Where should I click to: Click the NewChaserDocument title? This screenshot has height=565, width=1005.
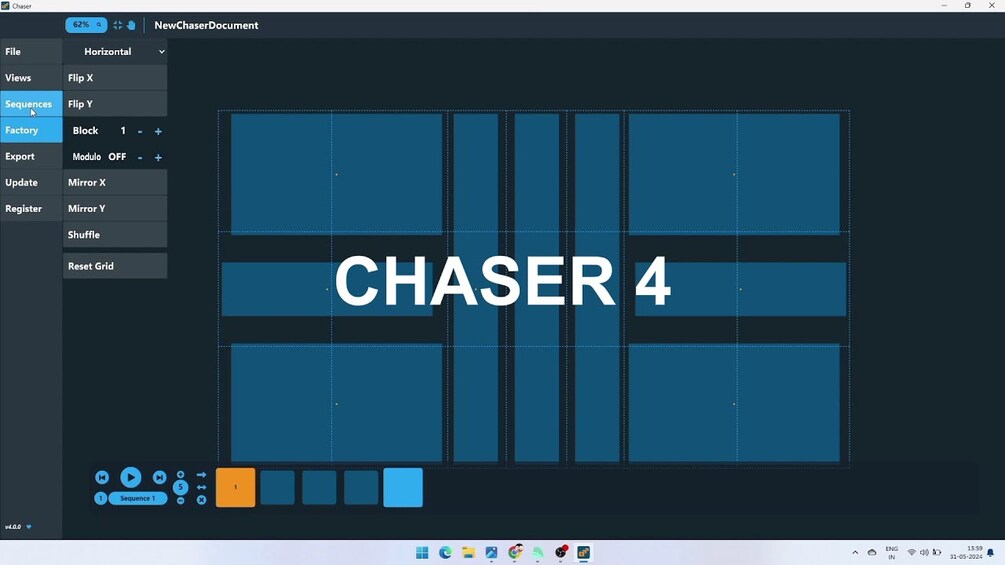206,25
